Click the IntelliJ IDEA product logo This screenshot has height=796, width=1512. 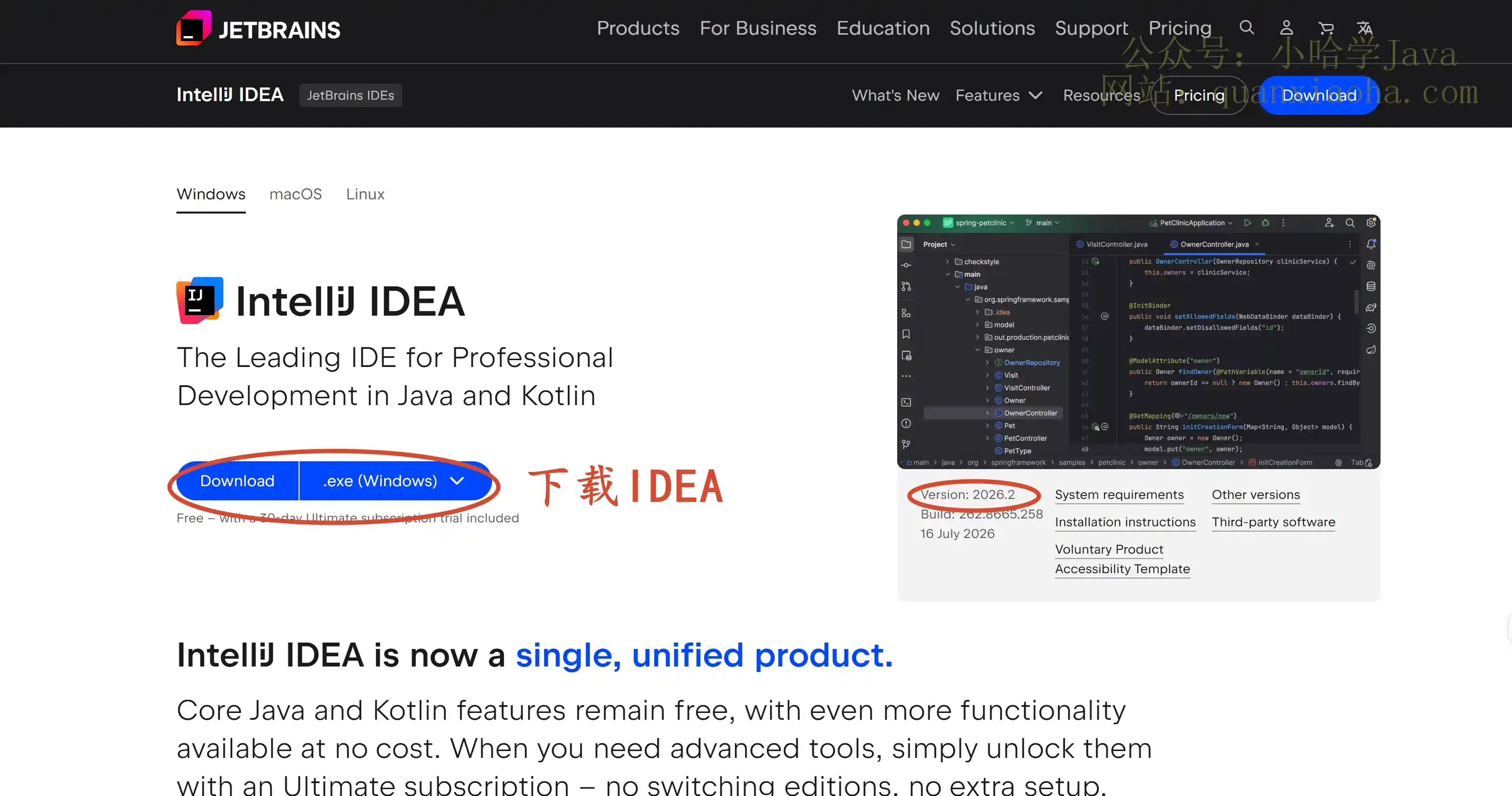(x=199, y=301)
